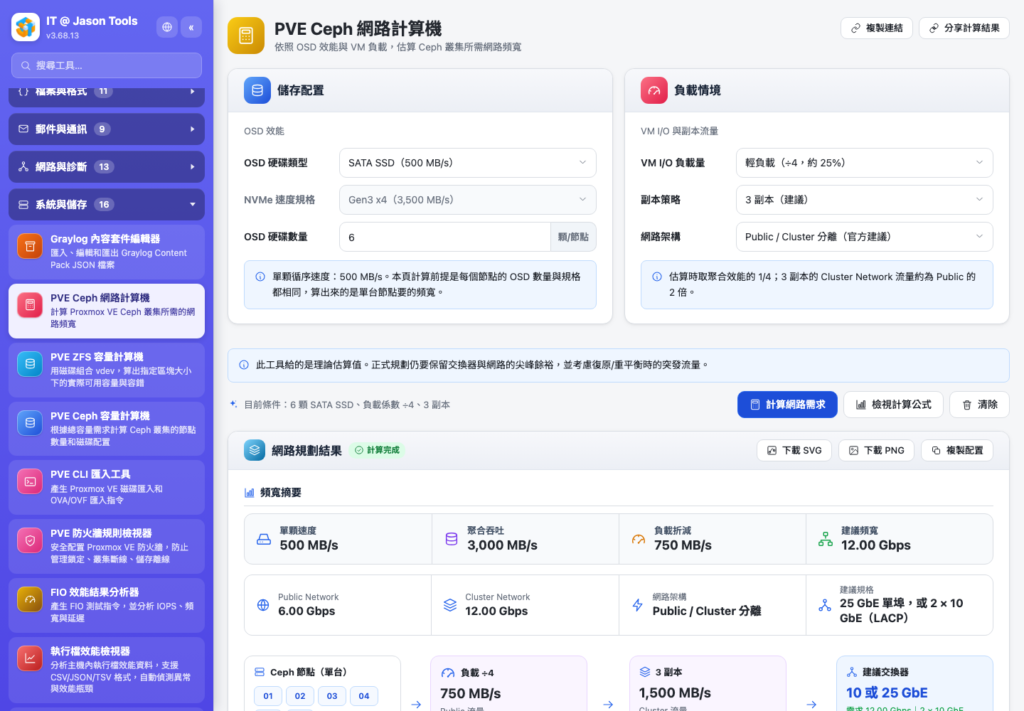Click 下載 PNG button
1024x711 pixels.
point(876,450)
